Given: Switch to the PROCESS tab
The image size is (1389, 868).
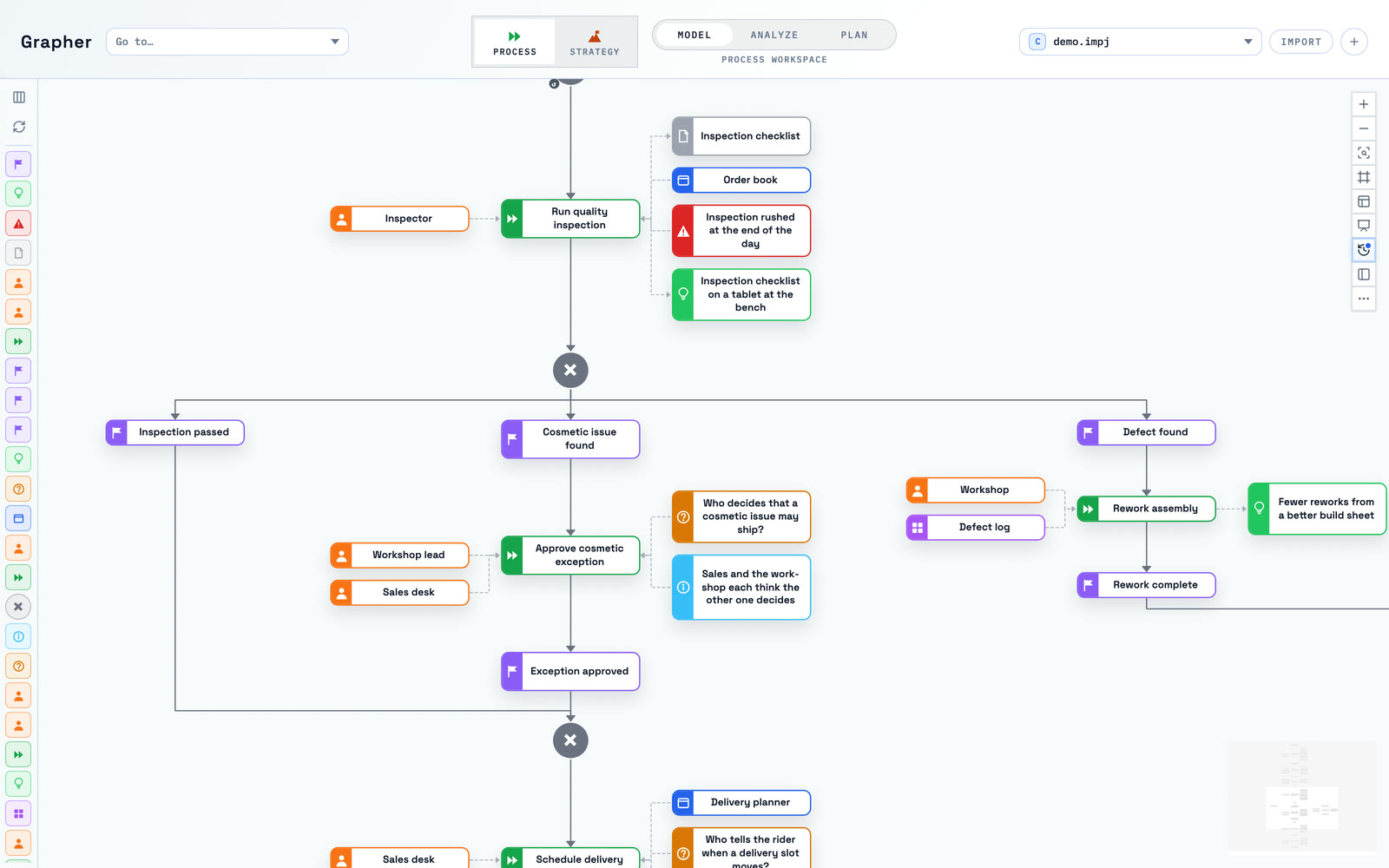Looking at the screenshot, I should coord(515,42).
